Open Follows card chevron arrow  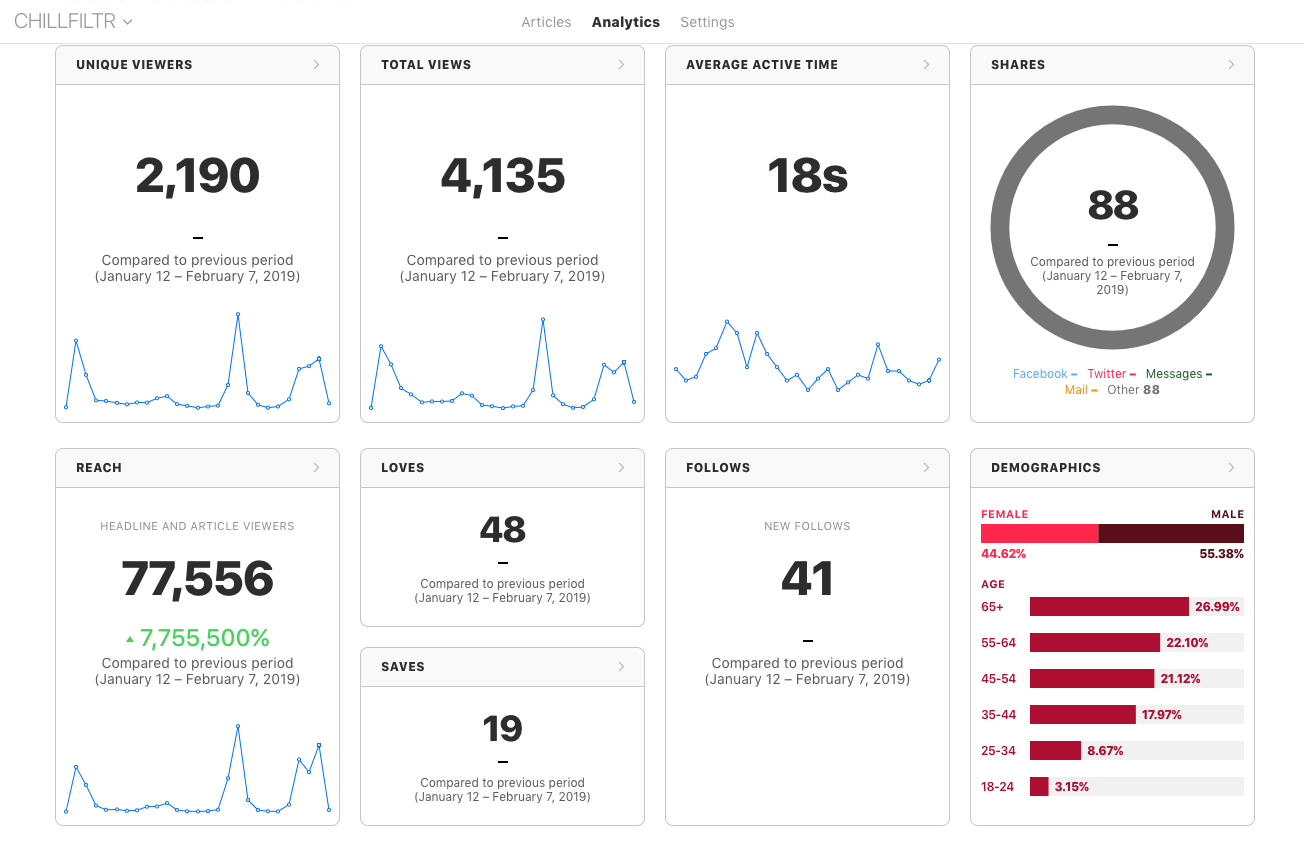pos(927,468)
